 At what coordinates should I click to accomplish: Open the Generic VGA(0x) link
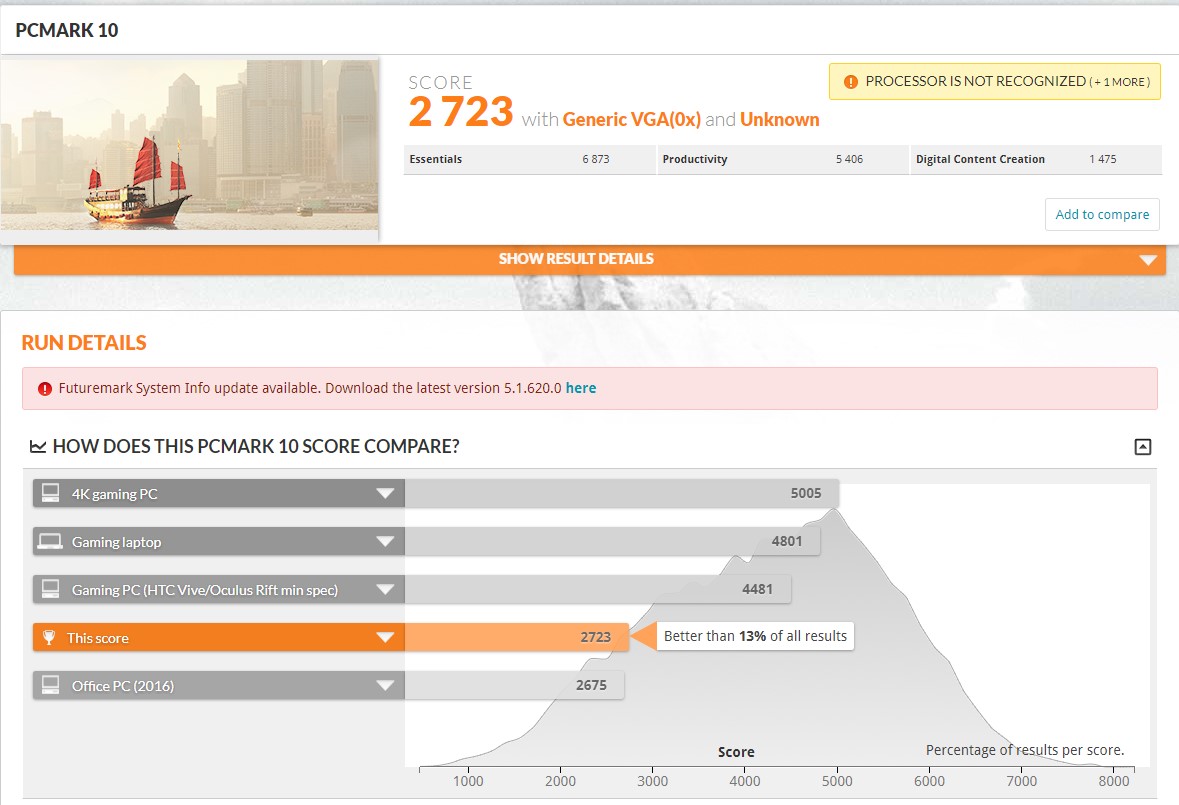pyautogui.click(x=632, y=120)
